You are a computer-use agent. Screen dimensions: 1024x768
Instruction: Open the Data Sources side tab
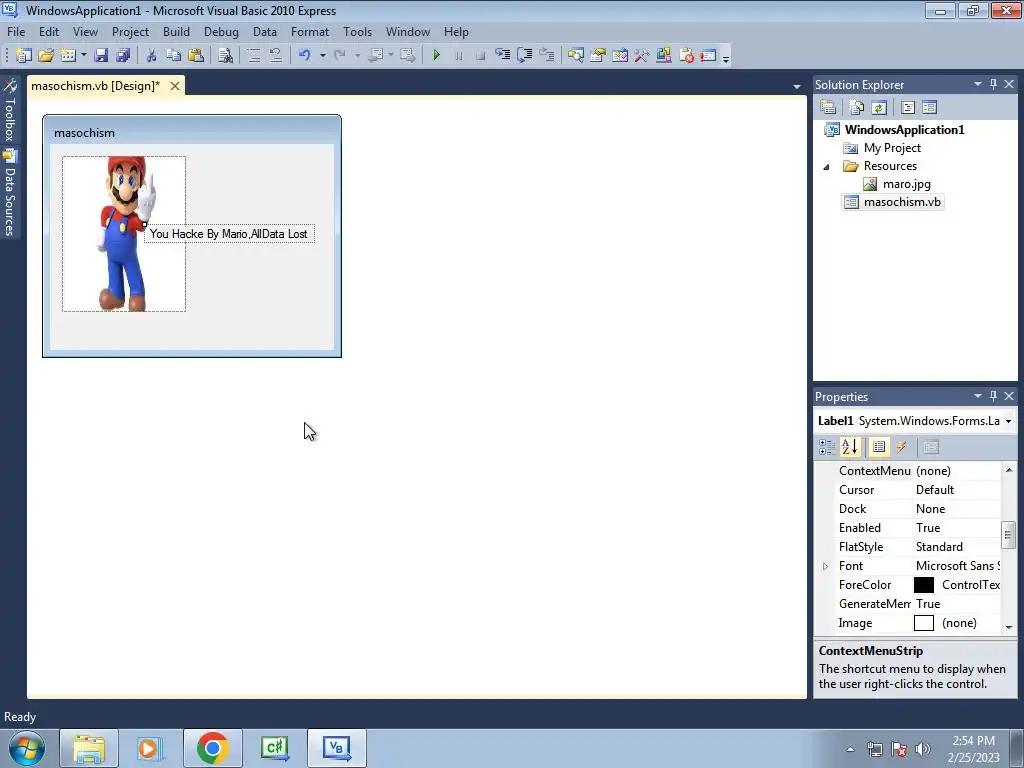9,194
